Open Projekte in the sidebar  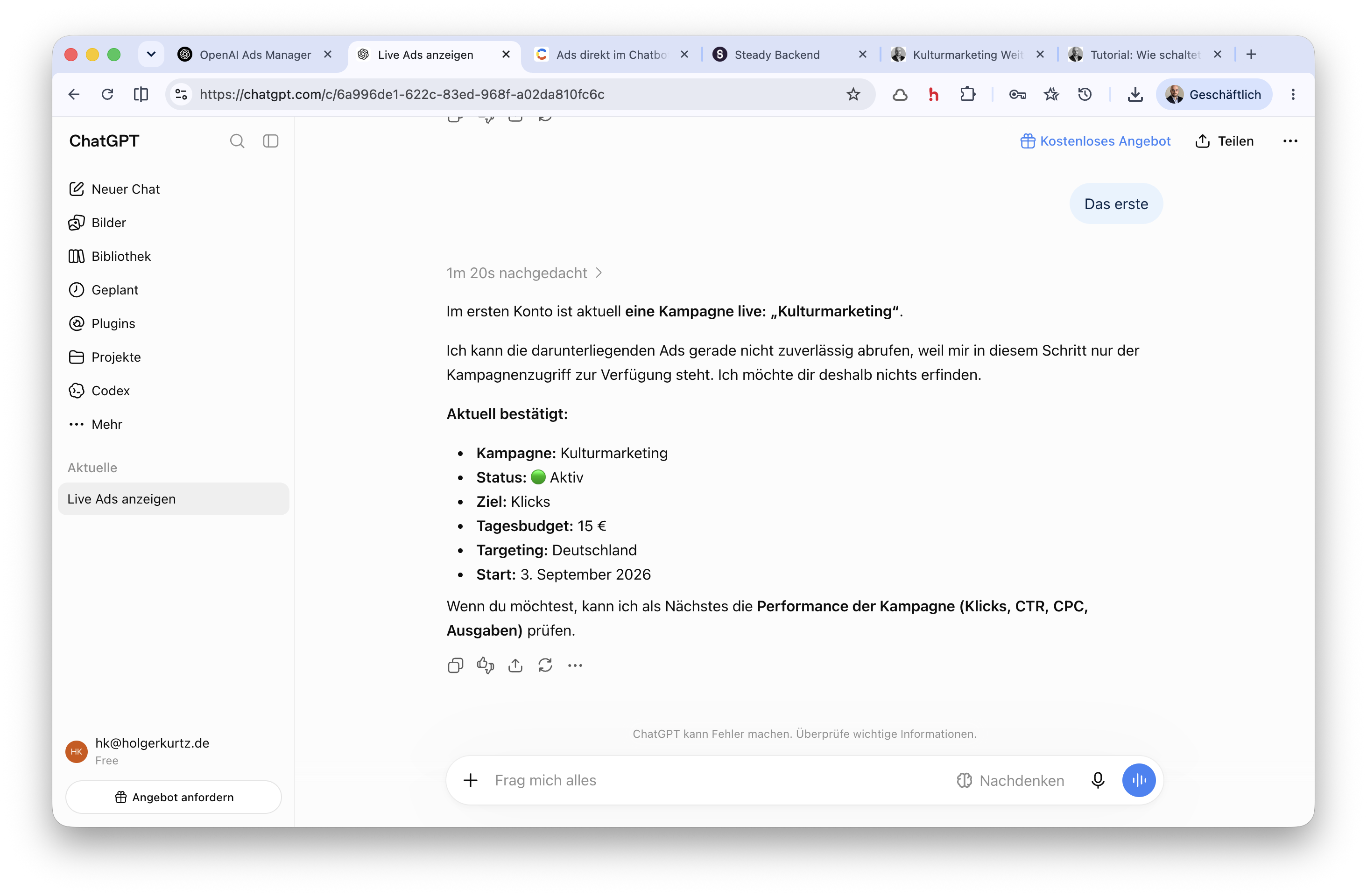pyautogui.click(x=173, y=357)
